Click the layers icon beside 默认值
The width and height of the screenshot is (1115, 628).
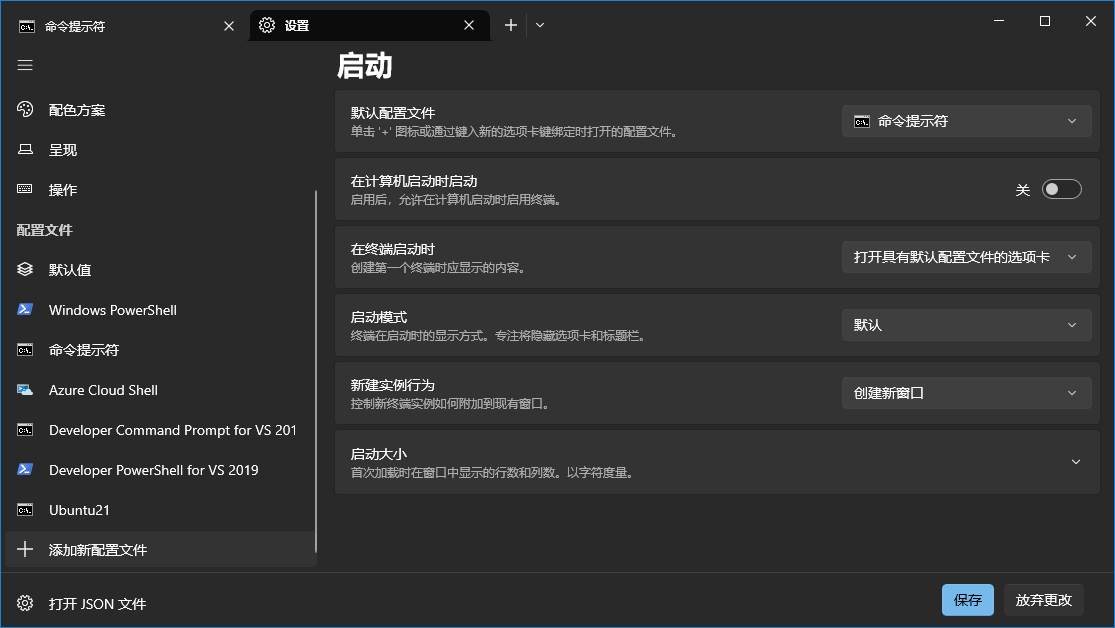[x=25, y=270]
